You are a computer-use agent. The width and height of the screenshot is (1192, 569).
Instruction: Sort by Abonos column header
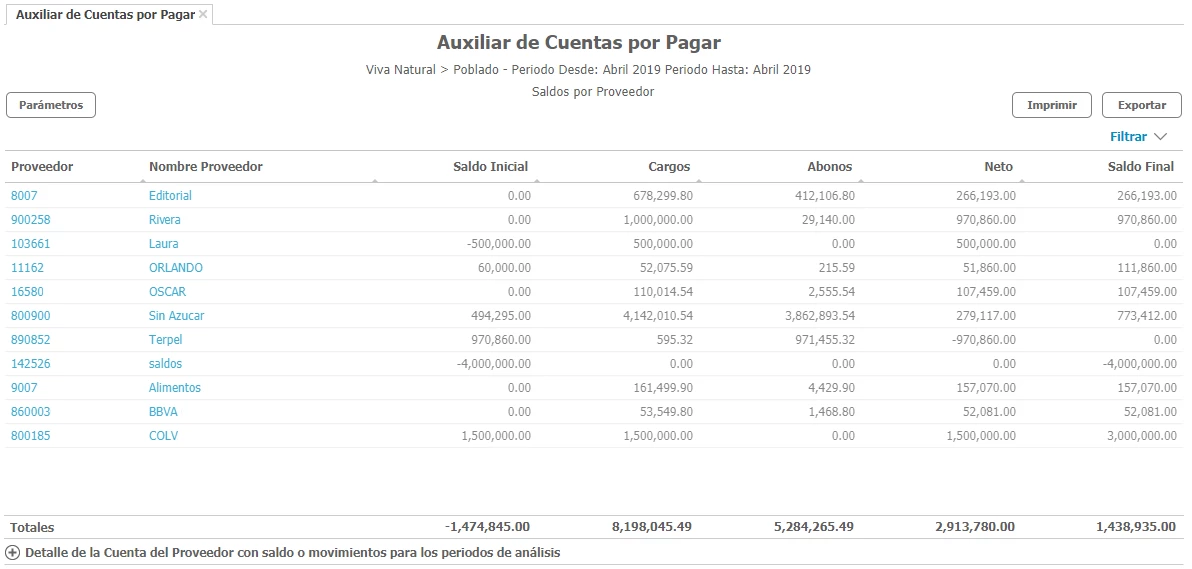click(829, 167)
